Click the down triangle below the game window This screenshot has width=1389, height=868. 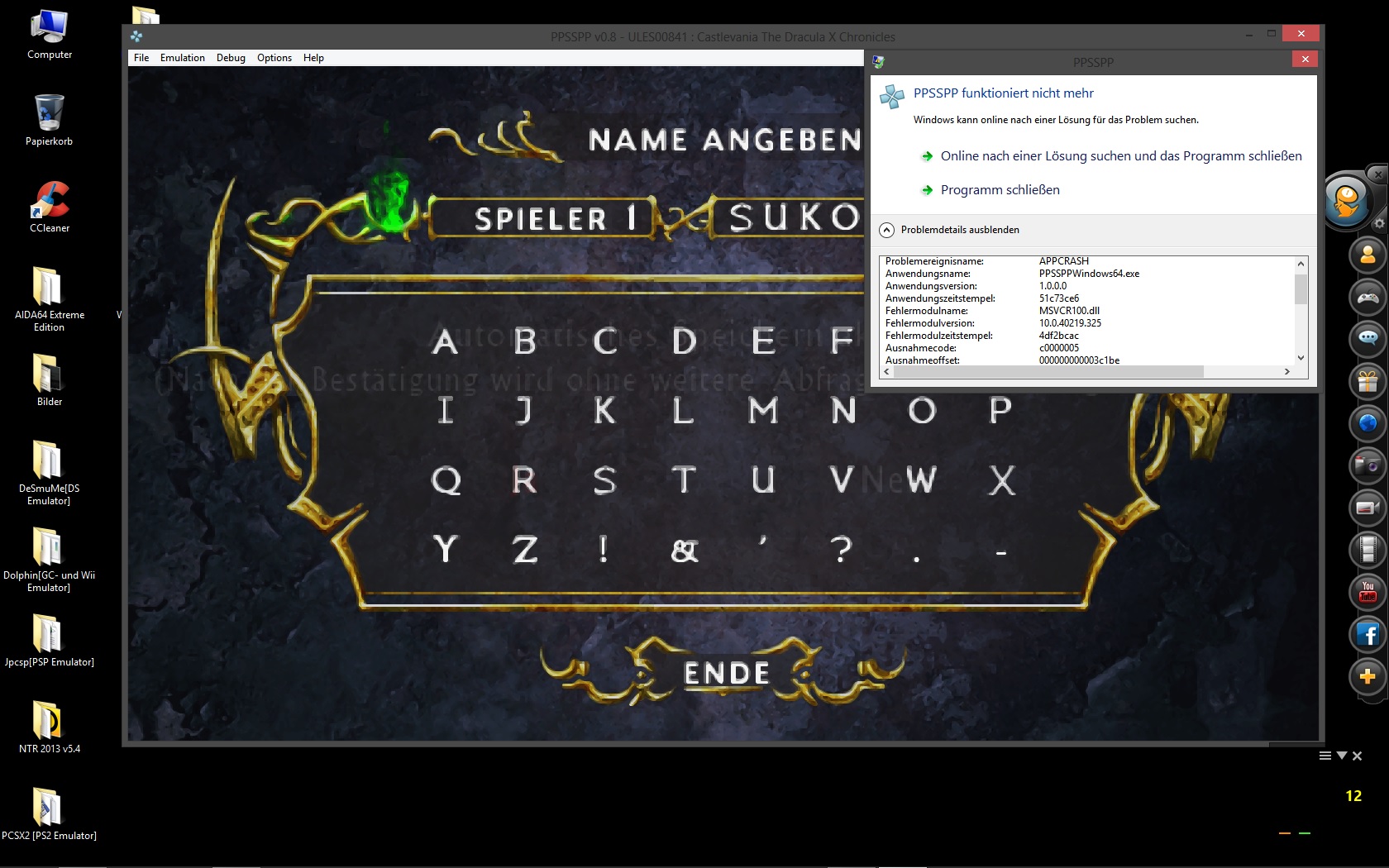tap(1342, 756)
